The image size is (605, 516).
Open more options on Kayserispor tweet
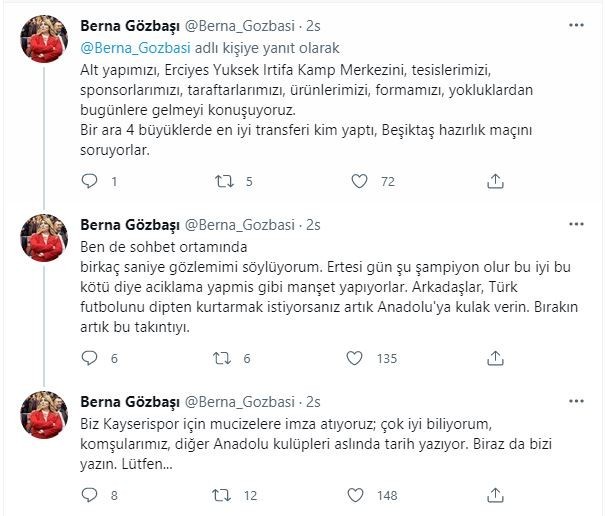(x=576, y=400)
